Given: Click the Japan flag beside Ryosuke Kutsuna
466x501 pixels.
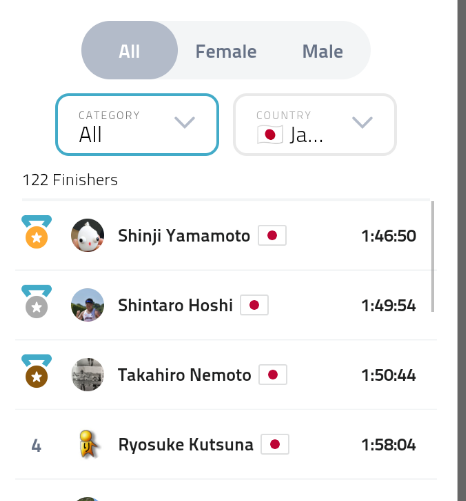Looking at the screenshot, I should 275,444.
